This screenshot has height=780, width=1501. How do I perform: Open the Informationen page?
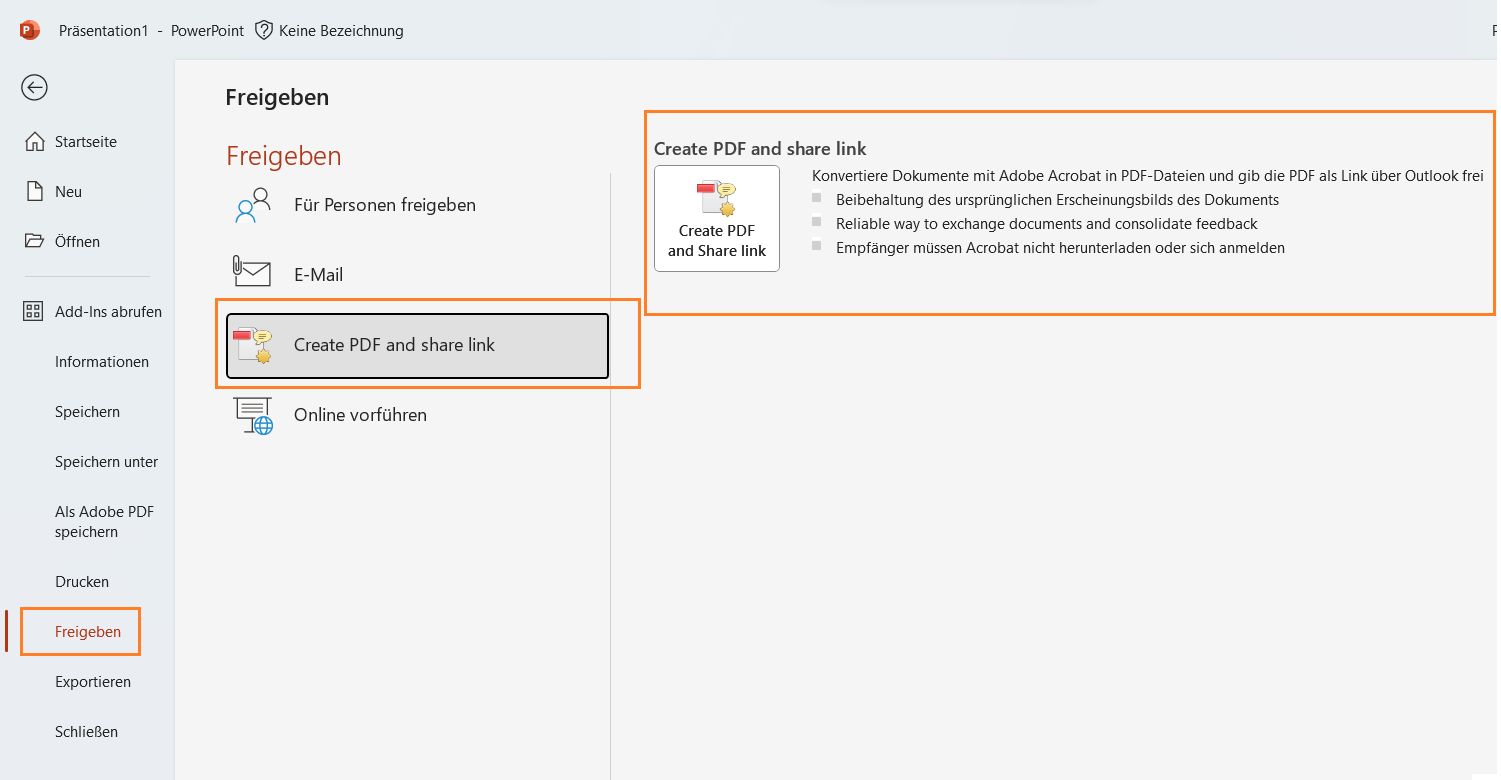click(101, 361)
